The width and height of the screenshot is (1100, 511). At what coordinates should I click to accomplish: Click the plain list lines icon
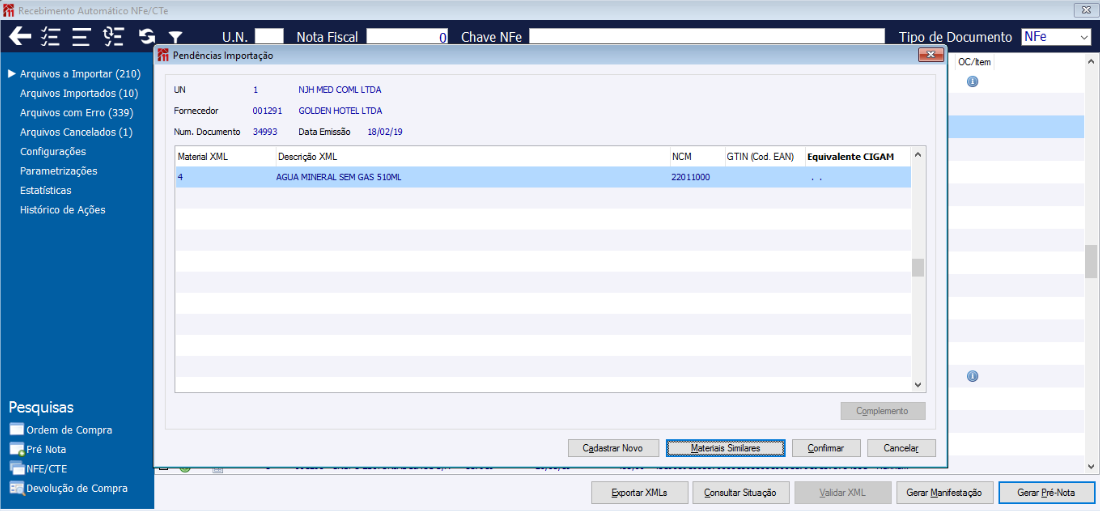81,36
